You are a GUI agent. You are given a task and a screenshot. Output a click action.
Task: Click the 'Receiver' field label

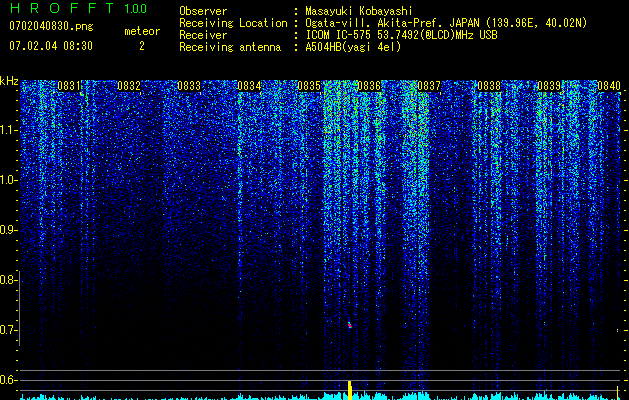tap(203, 35)
